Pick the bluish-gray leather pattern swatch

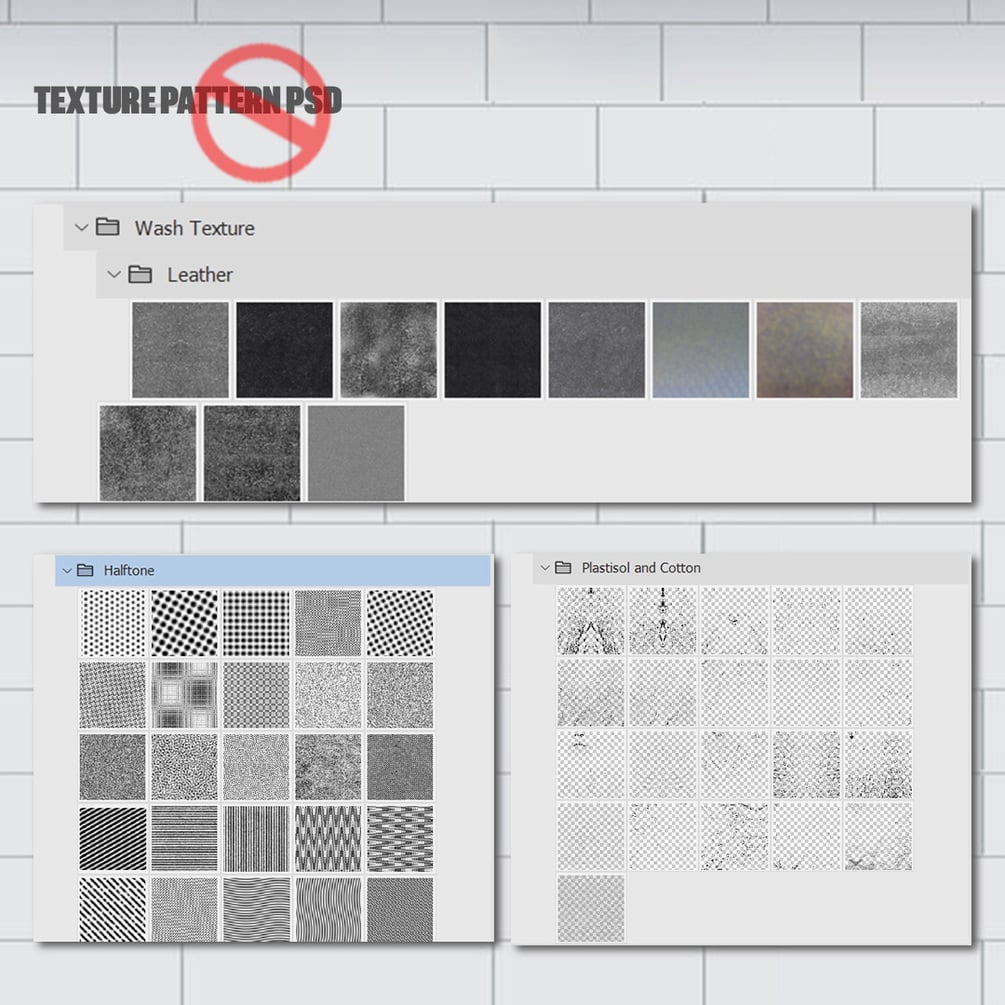coord(701,350)
